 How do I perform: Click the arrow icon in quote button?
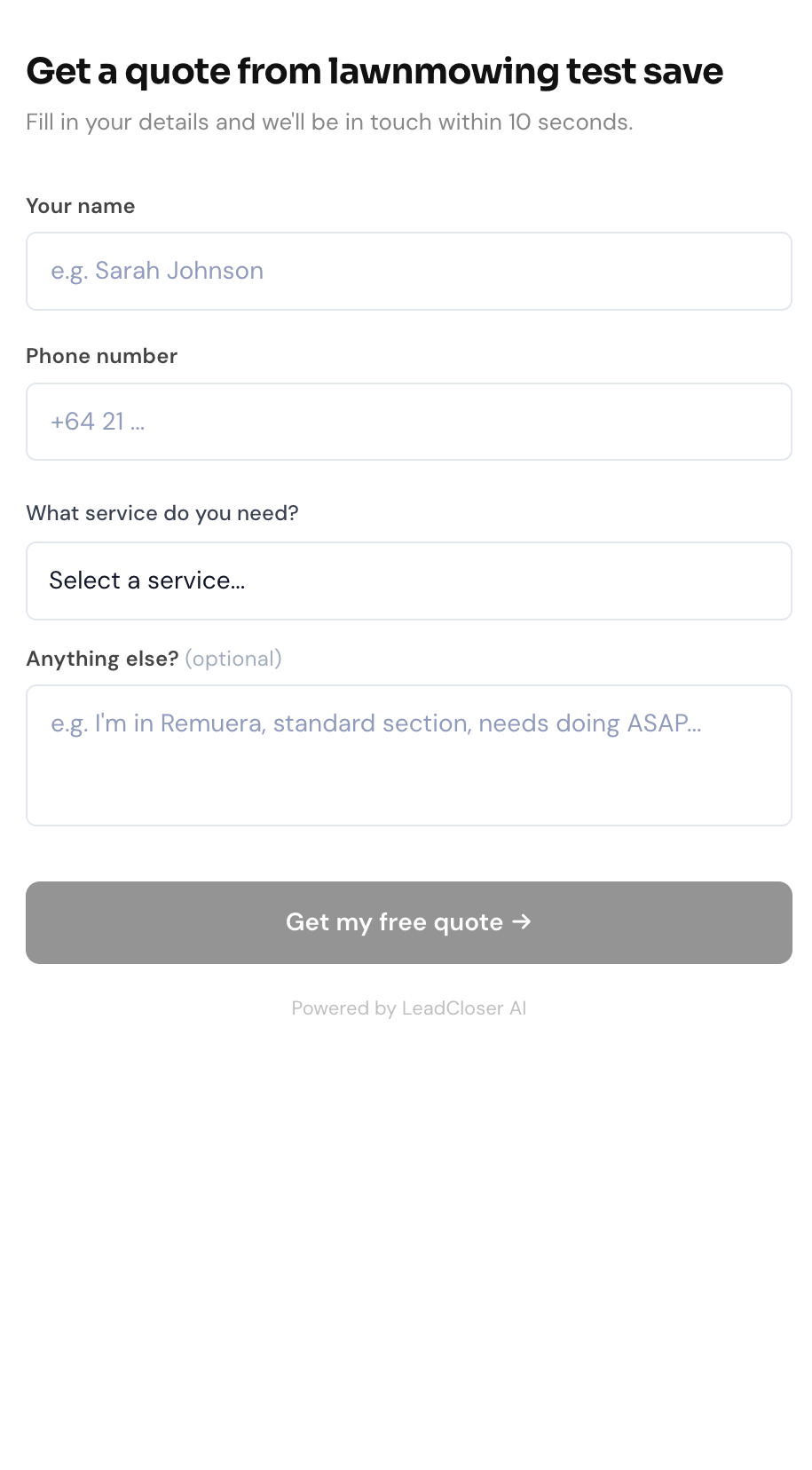pos(522,921)
